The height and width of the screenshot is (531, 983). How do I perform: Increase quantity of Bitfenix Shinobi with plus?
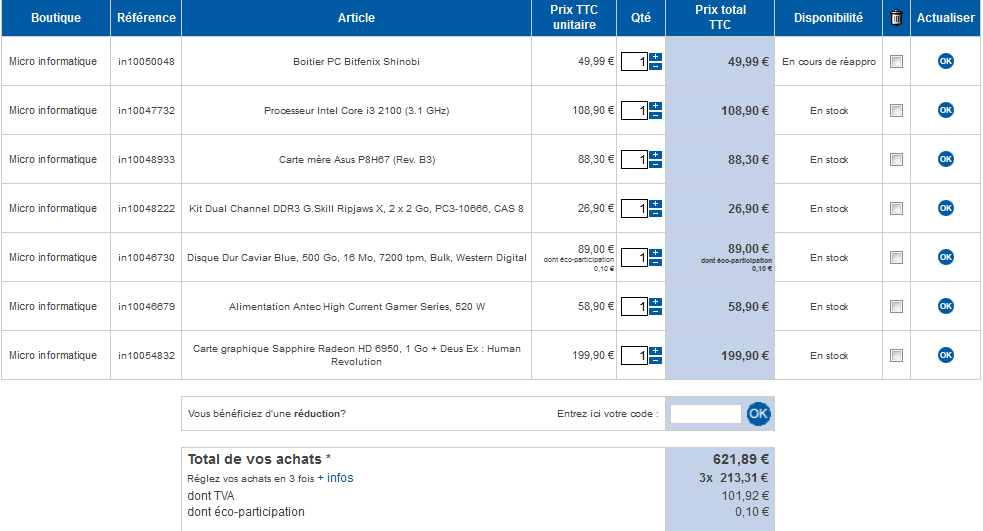click(x=655, y=57)
